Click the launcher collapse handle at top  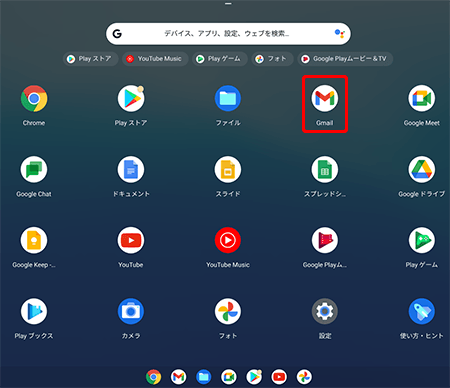point(228,4)
